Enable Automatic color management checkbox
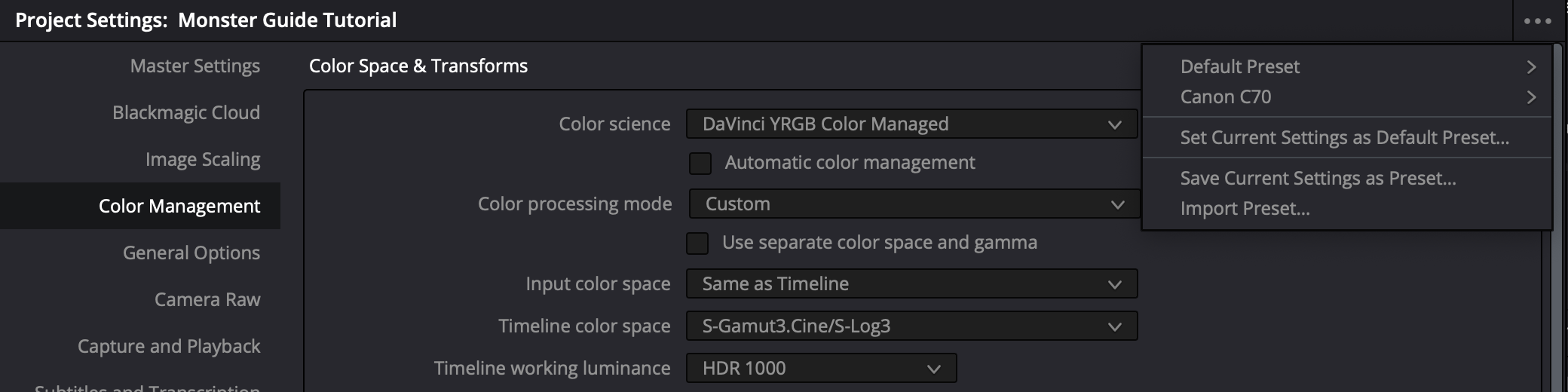 click(x=700, y=163)
